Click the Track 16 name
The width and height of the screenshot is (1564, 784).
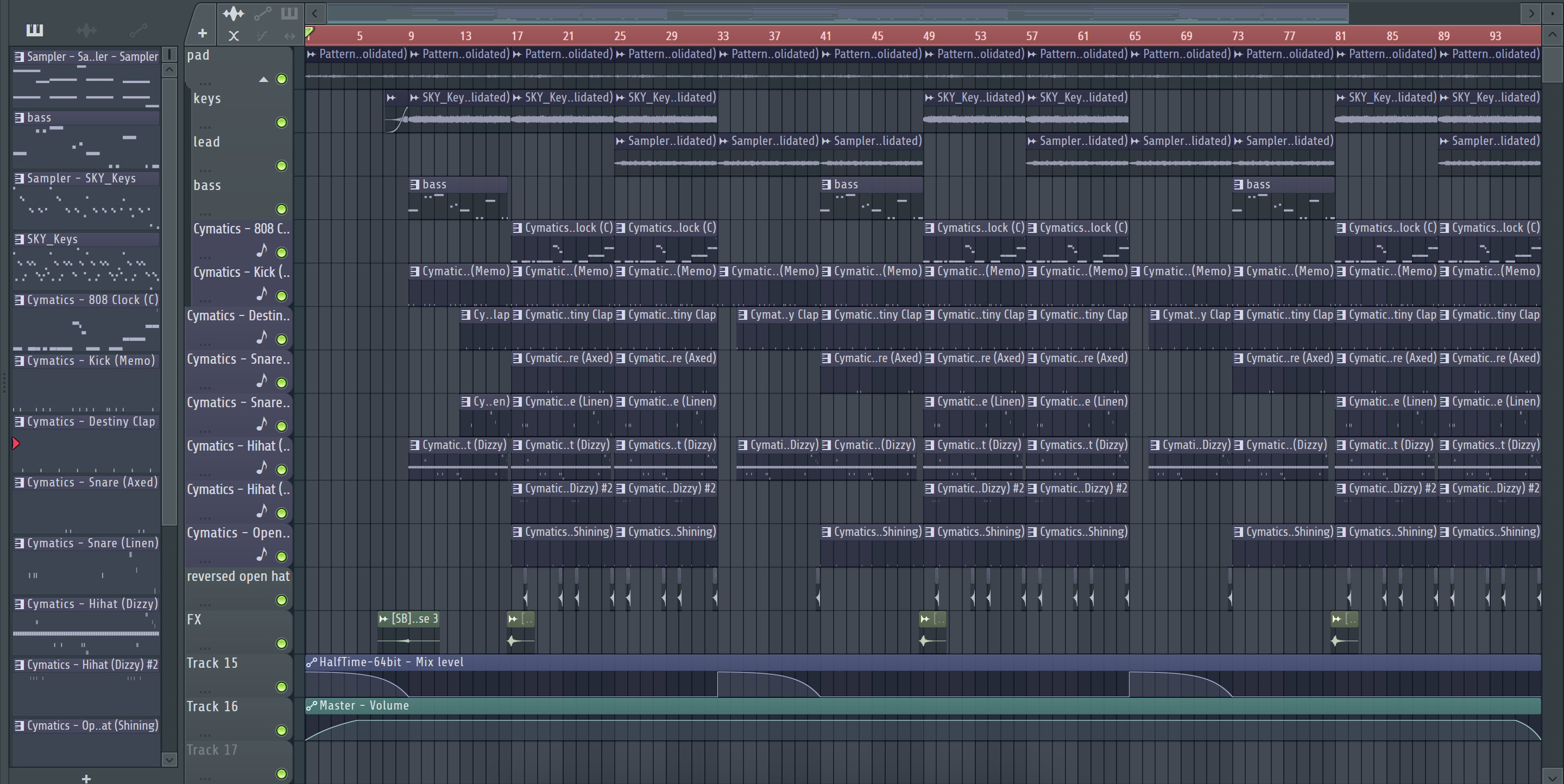pyautogui.click(x=212, y=706)
